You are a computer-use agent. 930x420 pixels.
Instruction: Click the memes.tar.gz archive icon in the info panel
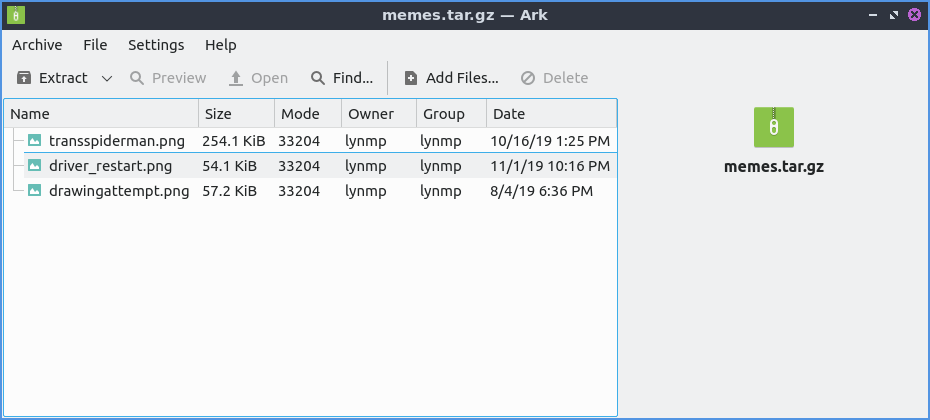(773, 127)
